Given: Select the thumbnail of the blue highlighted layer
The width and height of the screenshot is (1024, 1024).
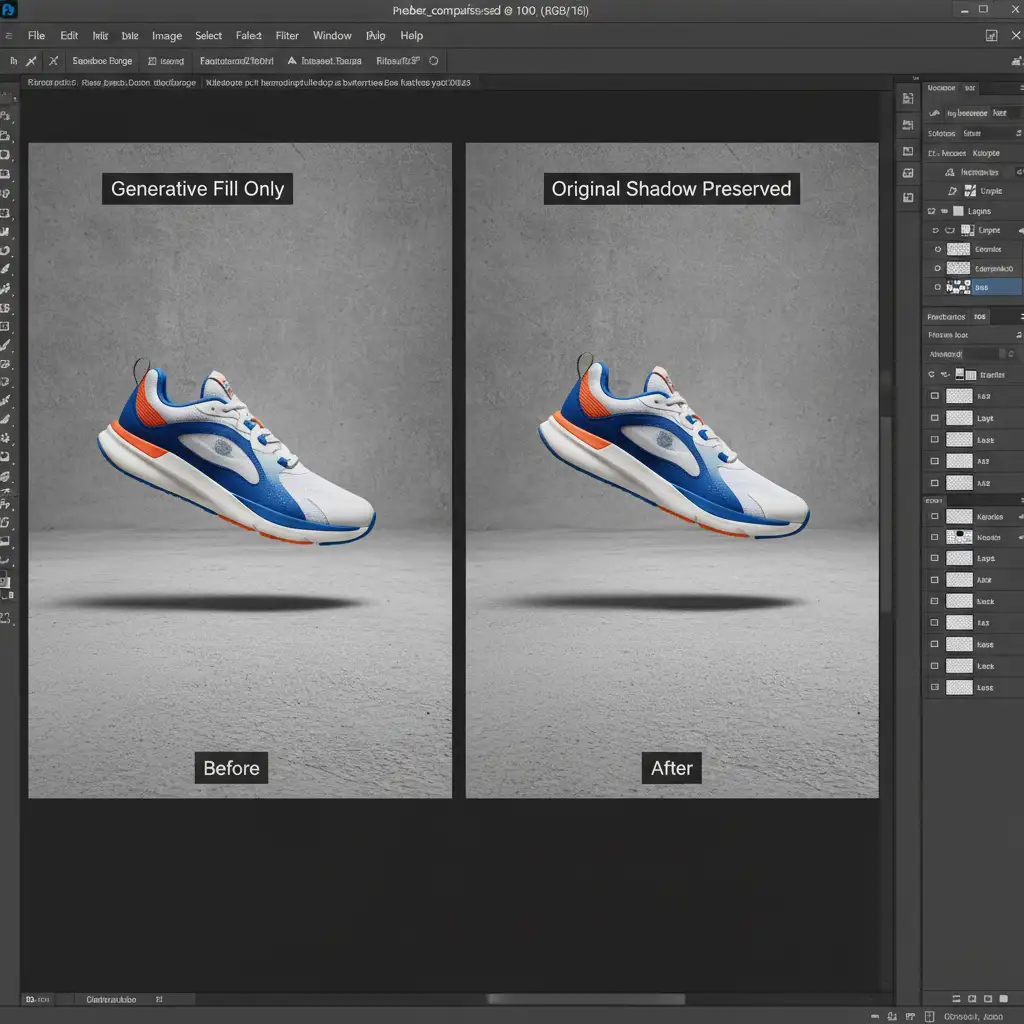Looking at the screenshot, I should coord(958,287).
